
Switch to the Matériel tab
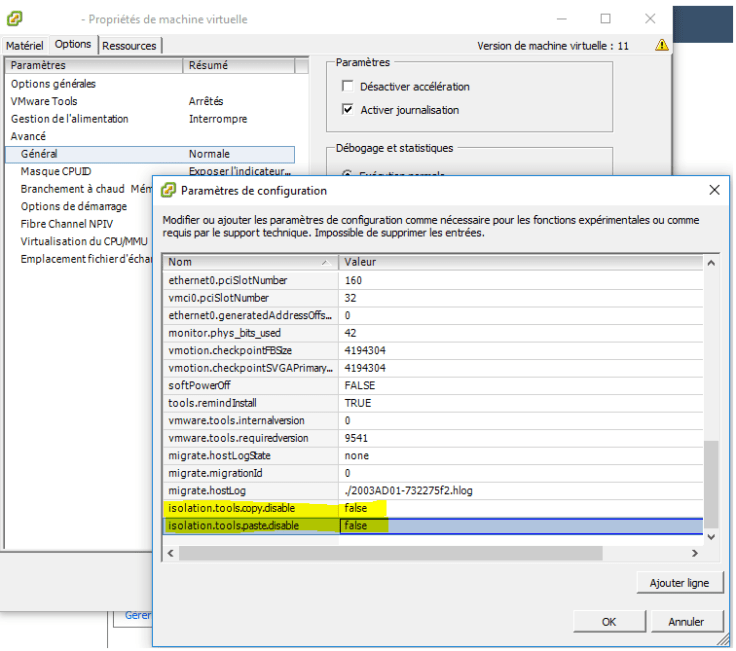click(24, 46)
